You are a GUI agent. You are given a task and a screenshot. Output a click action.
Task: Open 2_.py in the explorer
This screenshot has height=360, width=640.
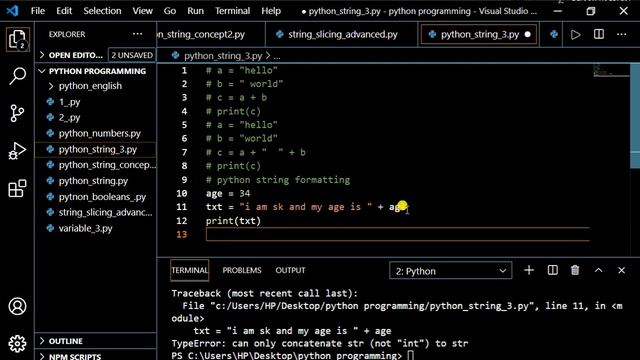69,118
